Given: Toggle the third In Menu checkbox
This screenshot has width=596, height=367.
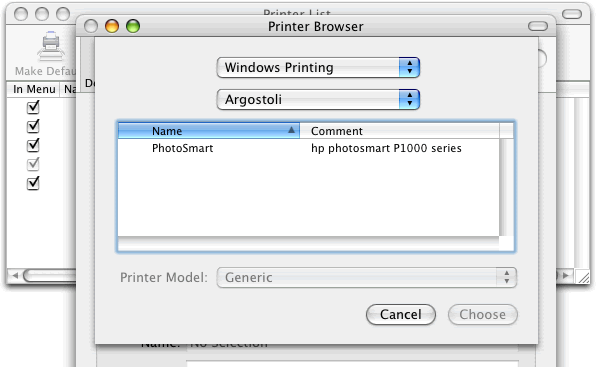Looking at the screenshot, I should (33, 145).
